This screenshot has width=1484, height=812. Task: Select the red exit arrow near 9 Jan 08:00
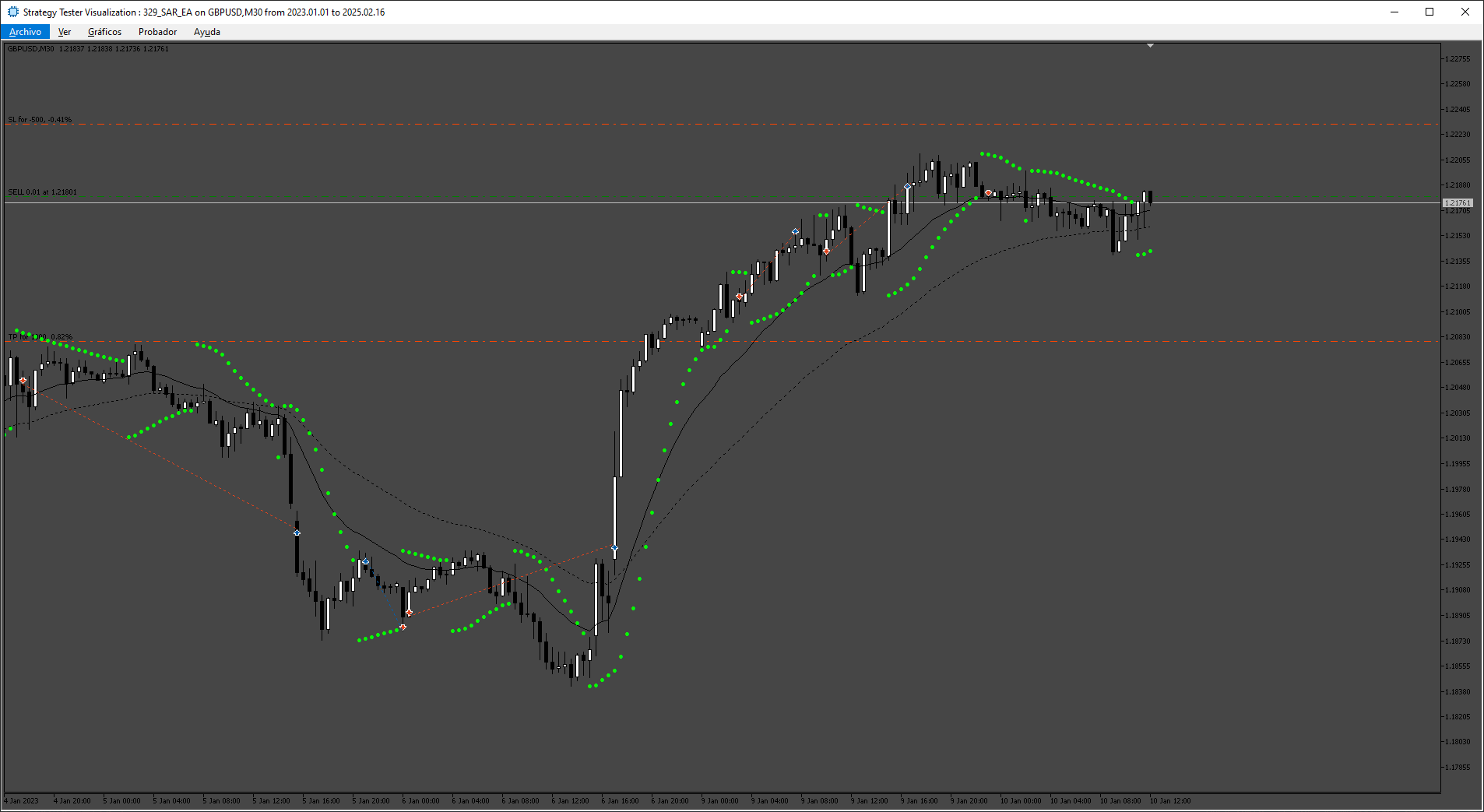tap(826, 251)
